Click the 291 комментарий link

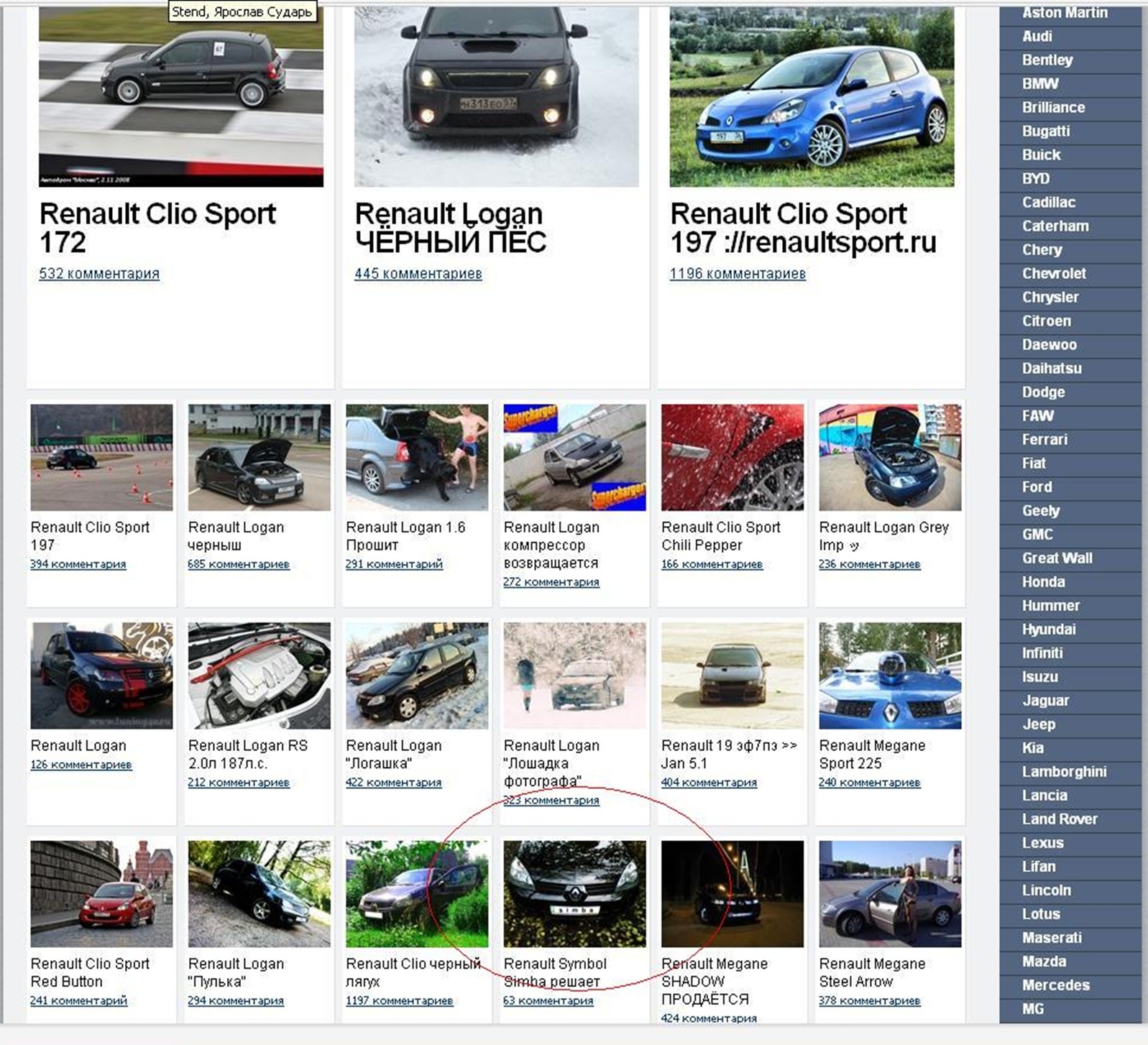(x=394, y=564)
